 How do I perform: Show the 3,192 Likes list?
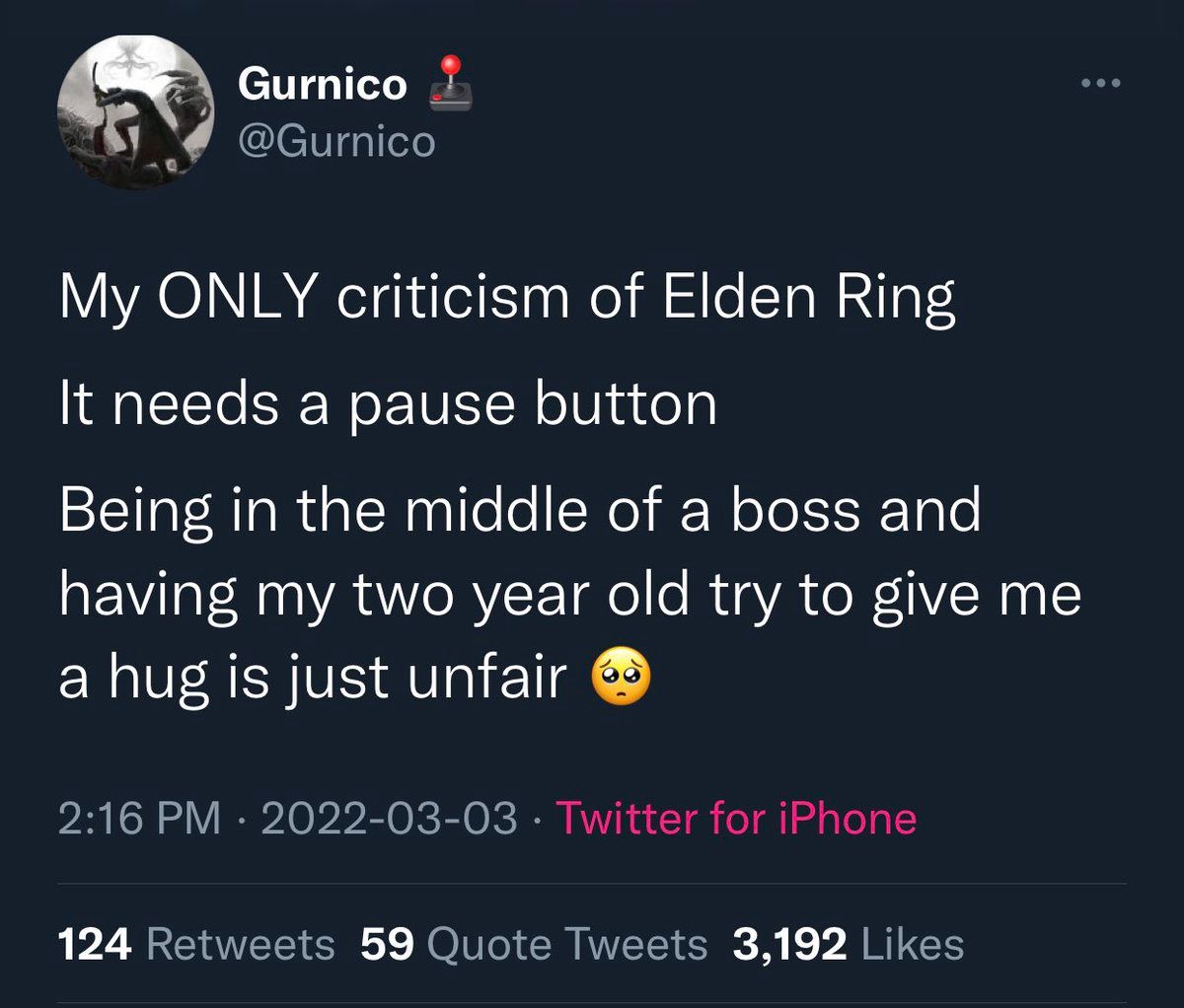point(848,944)
